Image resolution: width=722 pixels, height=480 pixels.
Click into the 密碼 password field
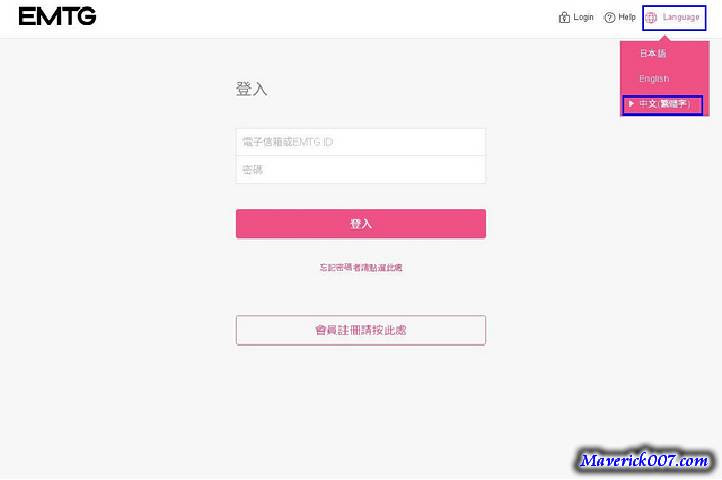tap(360, 170)
